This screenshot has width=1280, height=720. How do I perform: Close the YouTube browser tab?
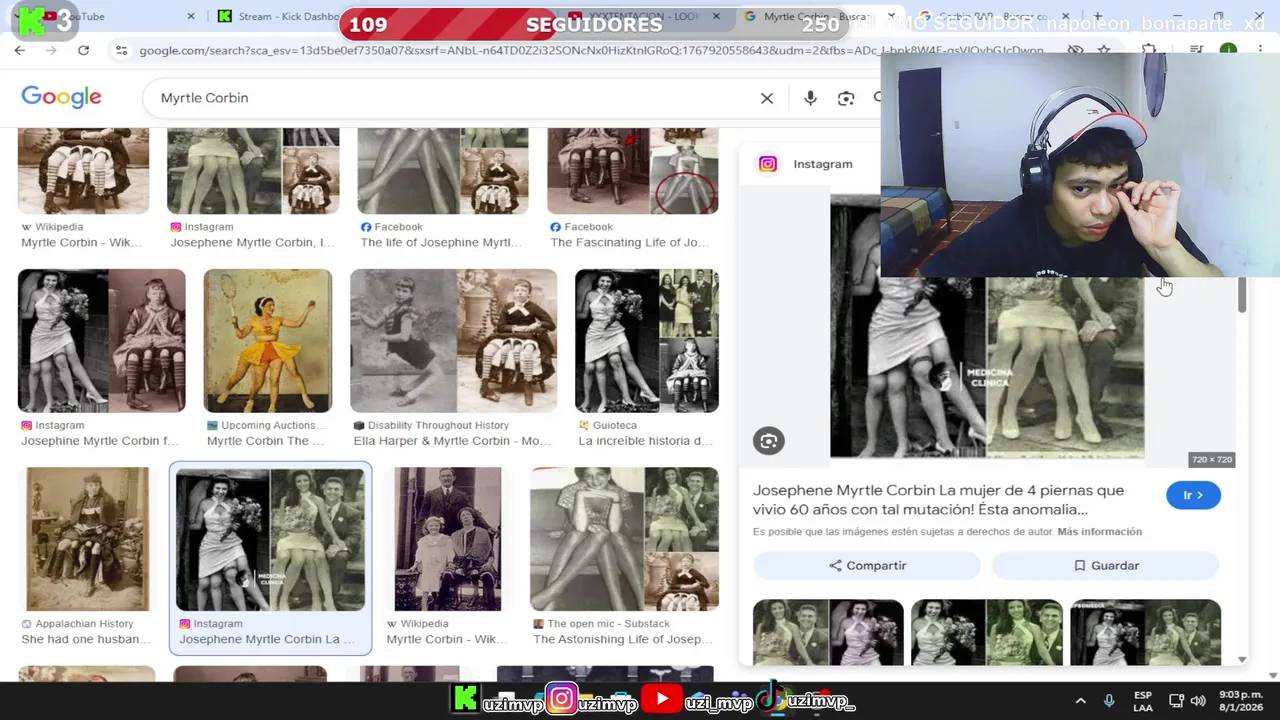point(191,17)
